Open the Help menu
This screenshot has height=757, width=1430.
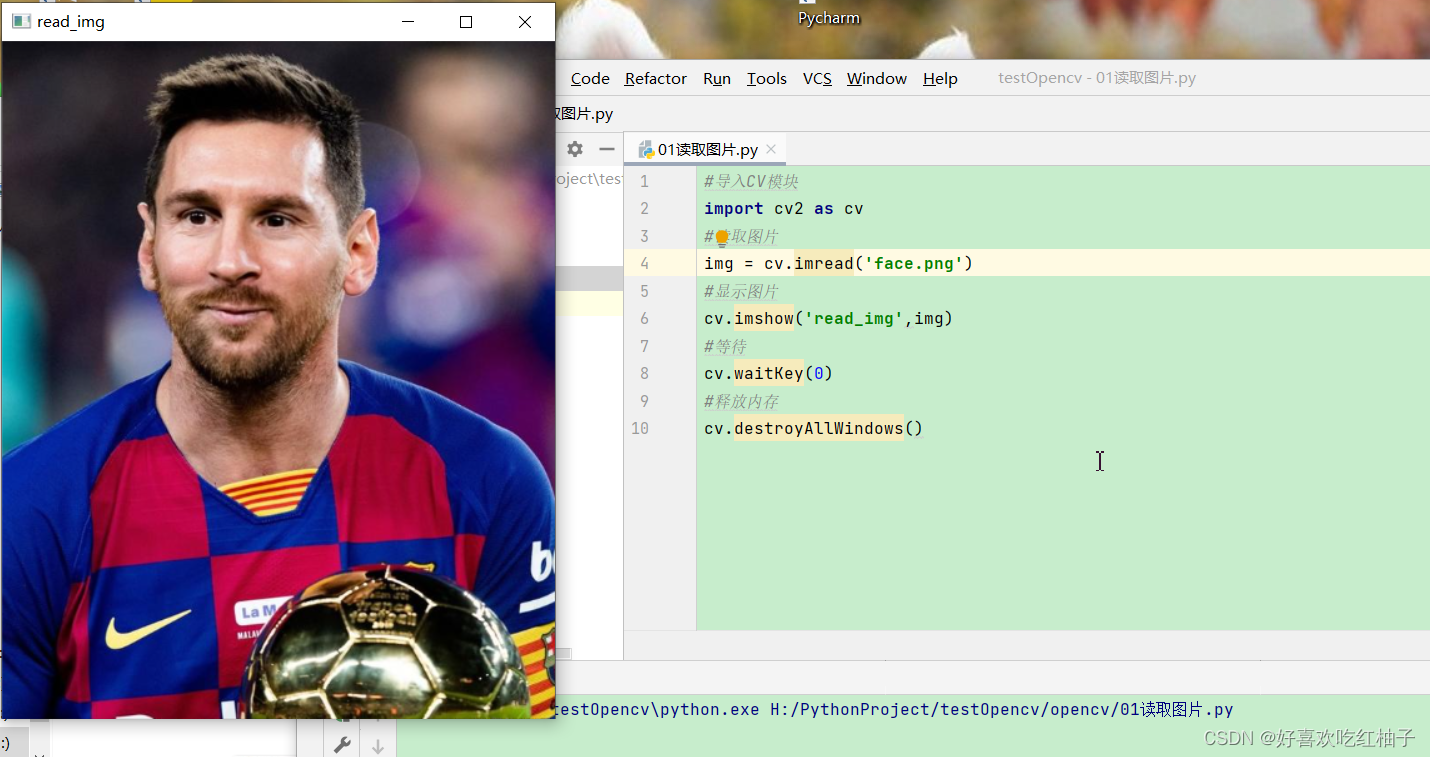click(940, 78)
